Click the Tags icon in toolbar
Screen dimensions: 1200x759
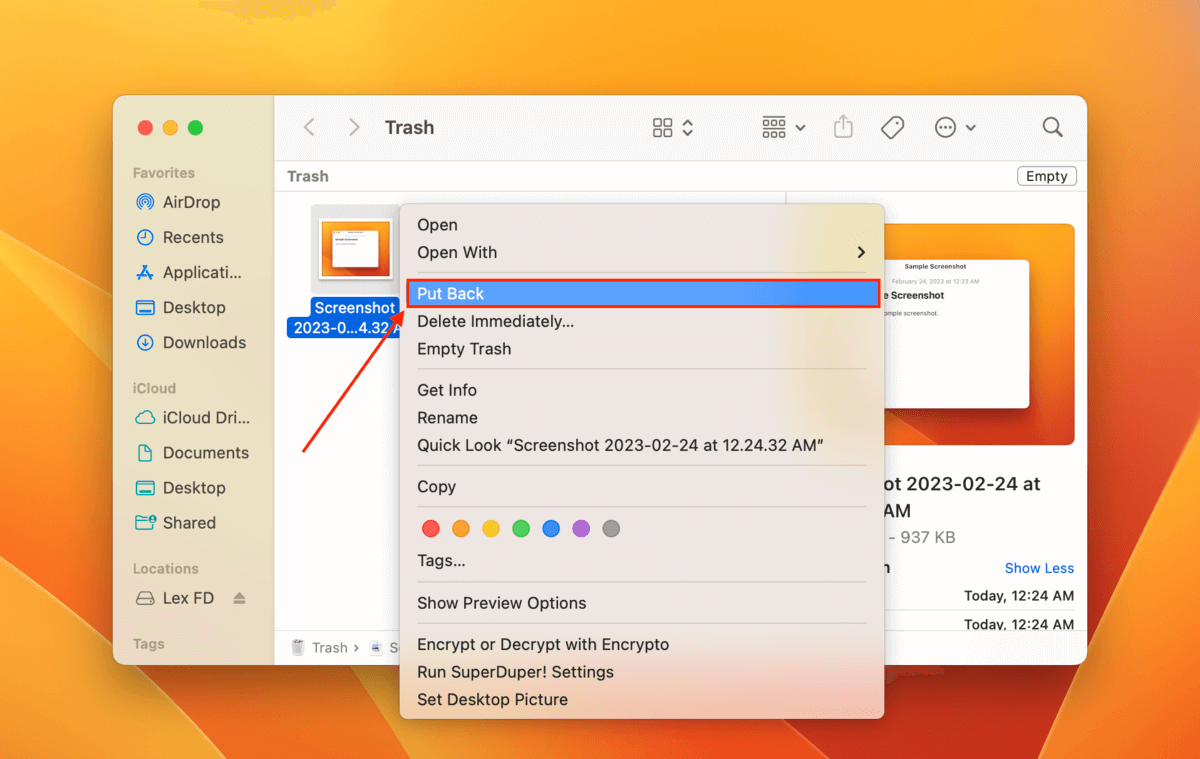892,127
